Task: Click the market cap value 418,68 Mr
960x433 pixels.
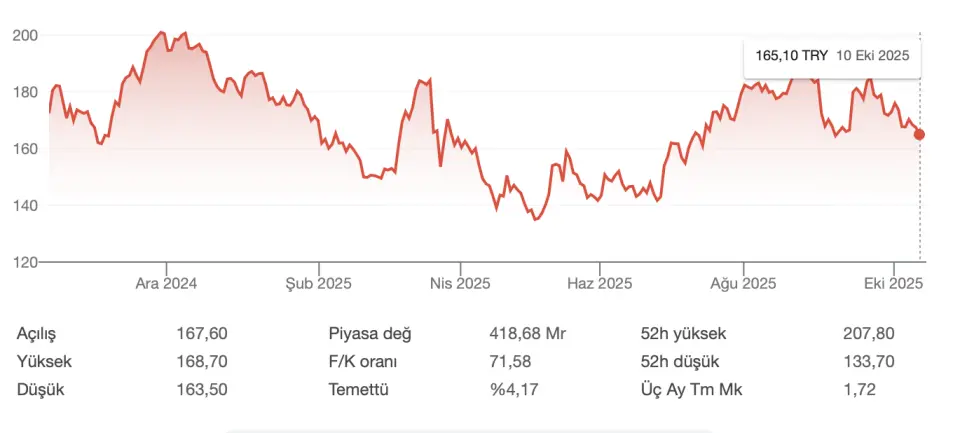Action: (x=527, y=334)
